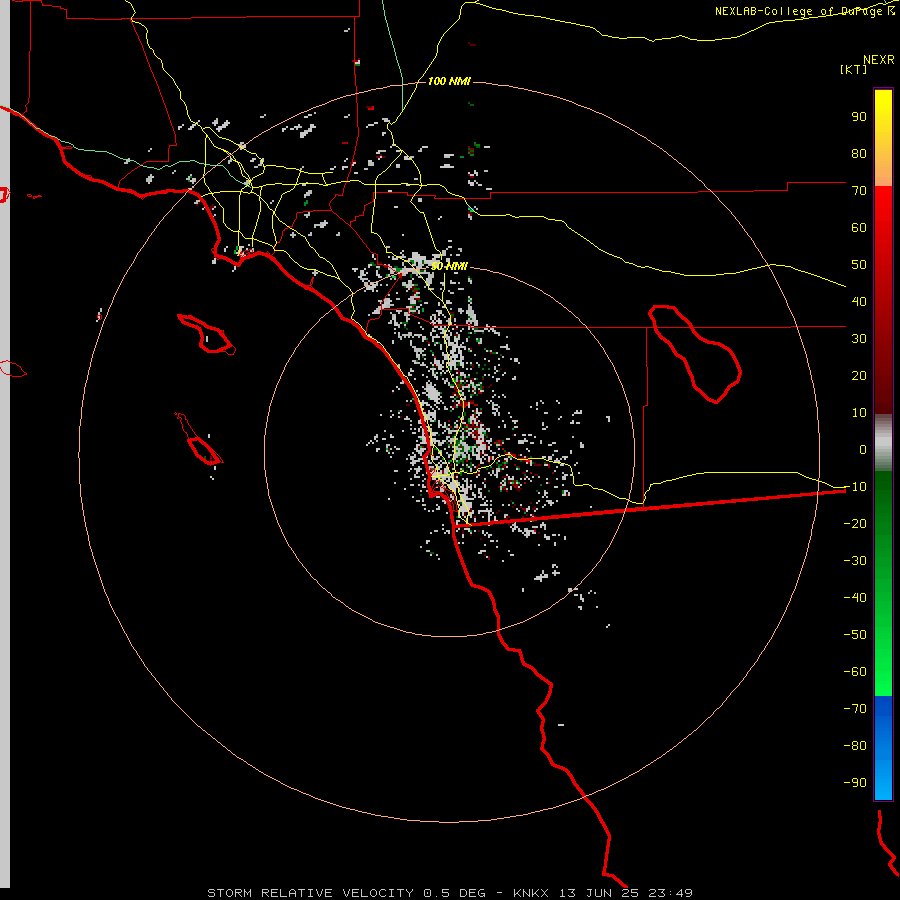Click the 40 value on the velocity scale
Image resolution: width=900 pixels, height=900 pixels.
click(x=859, y=301)
